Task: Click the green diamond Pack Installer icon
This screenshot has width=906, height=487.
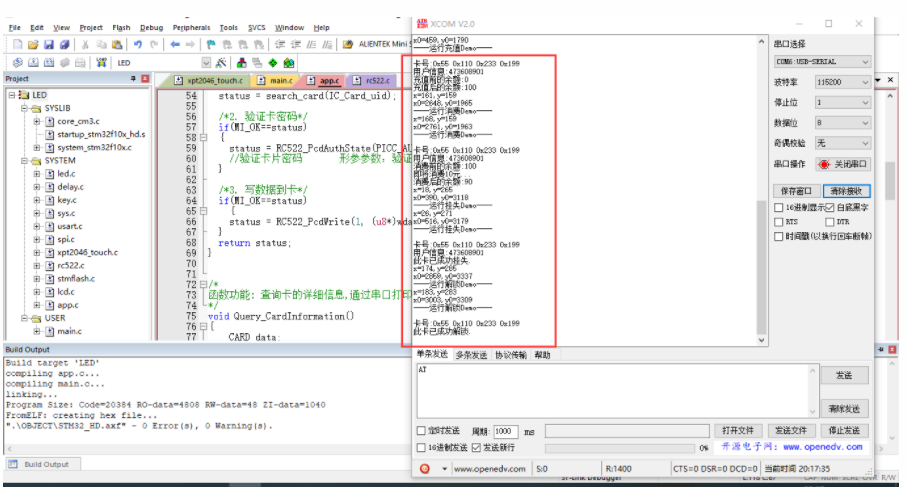Action: (273, 62)
